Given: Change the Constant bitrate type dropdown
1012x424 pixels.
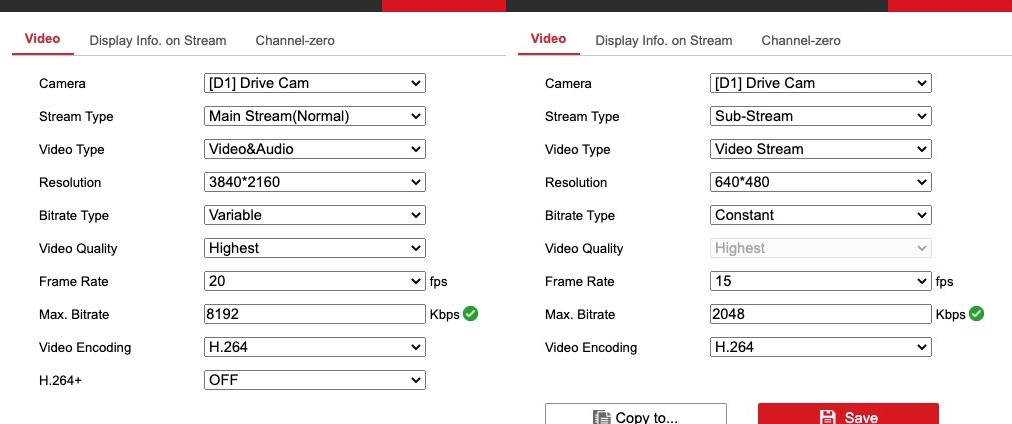Looking at the screenshot, I should click(820, 215).
